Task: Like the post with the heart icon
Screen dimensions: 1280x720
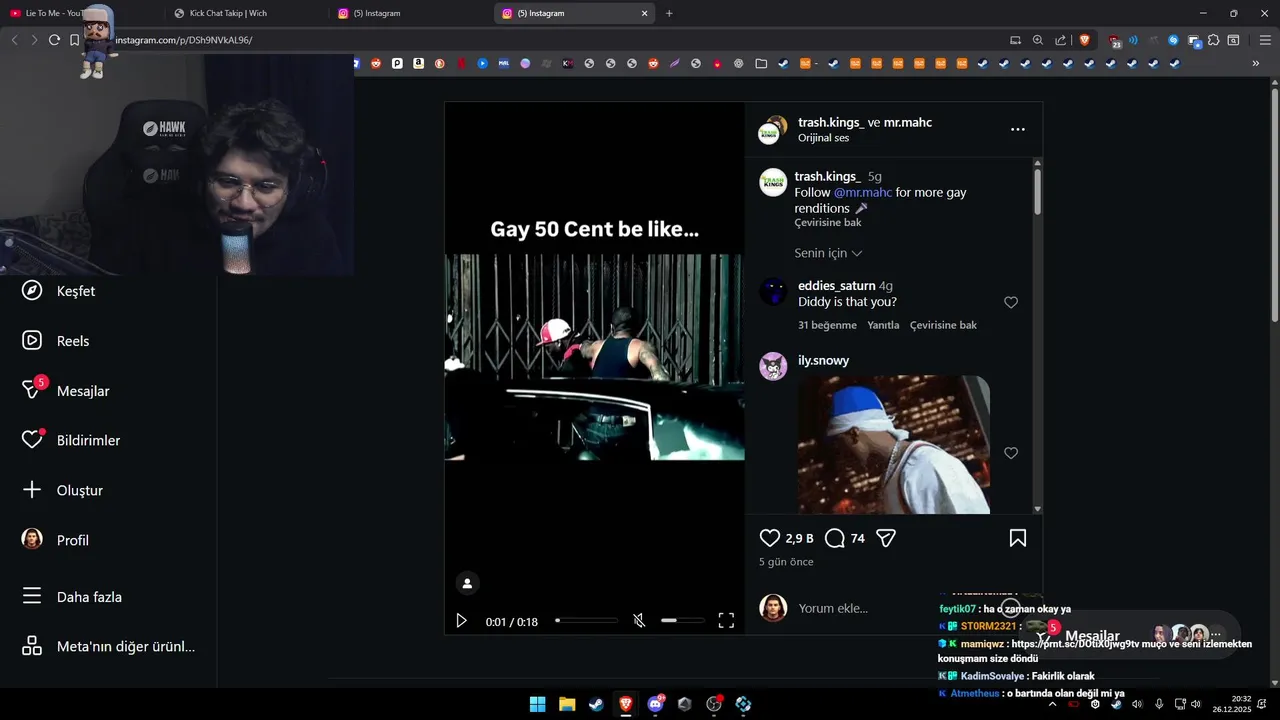Action: pyautogui.click(x=770, y=538)
